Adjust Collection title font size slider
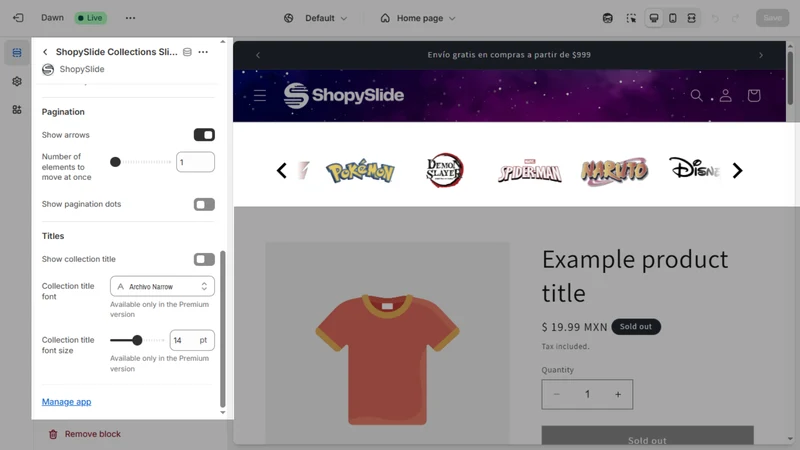800x450 pixels. 137,340
